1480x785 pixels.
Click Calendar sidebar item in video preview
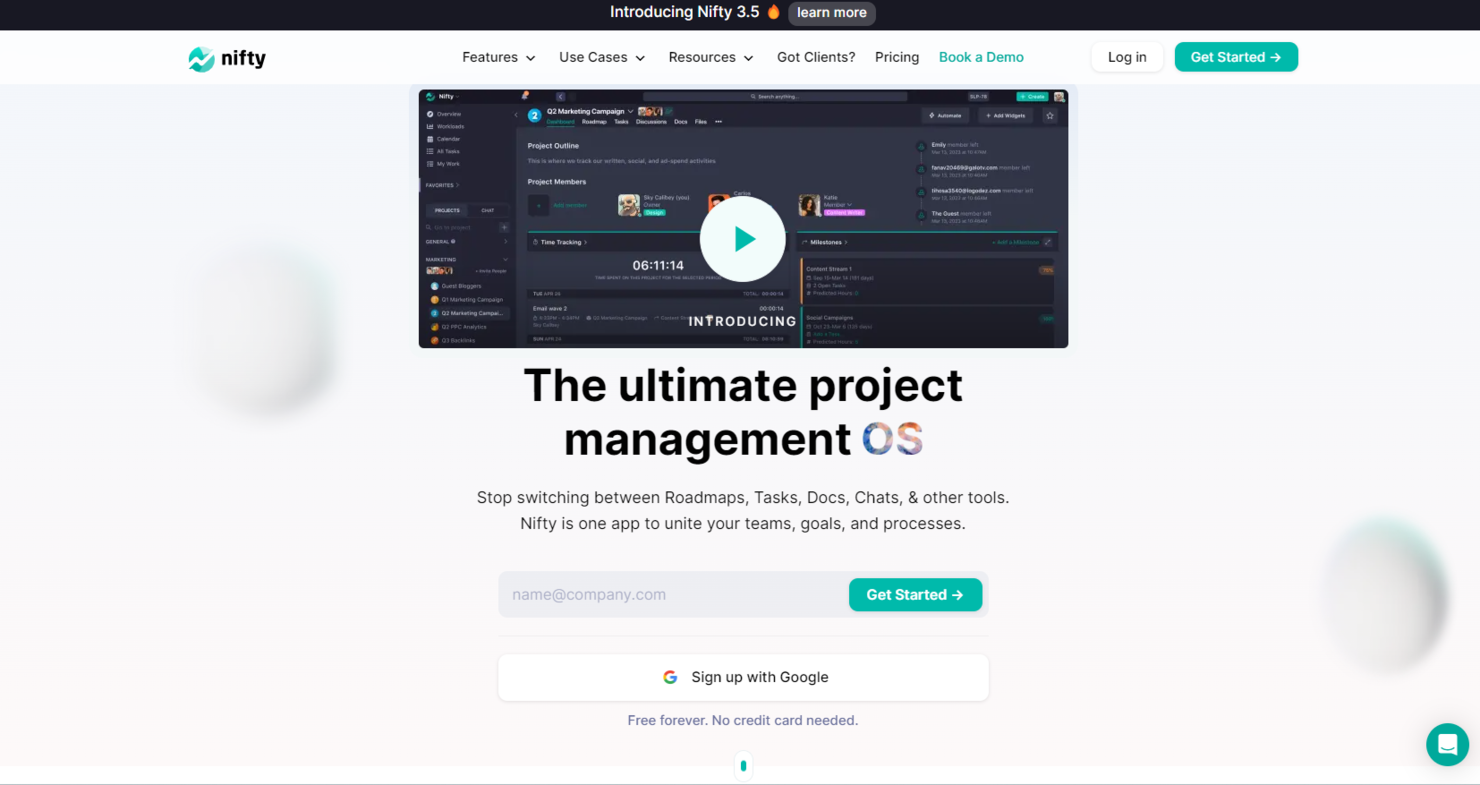click(444, 139)
